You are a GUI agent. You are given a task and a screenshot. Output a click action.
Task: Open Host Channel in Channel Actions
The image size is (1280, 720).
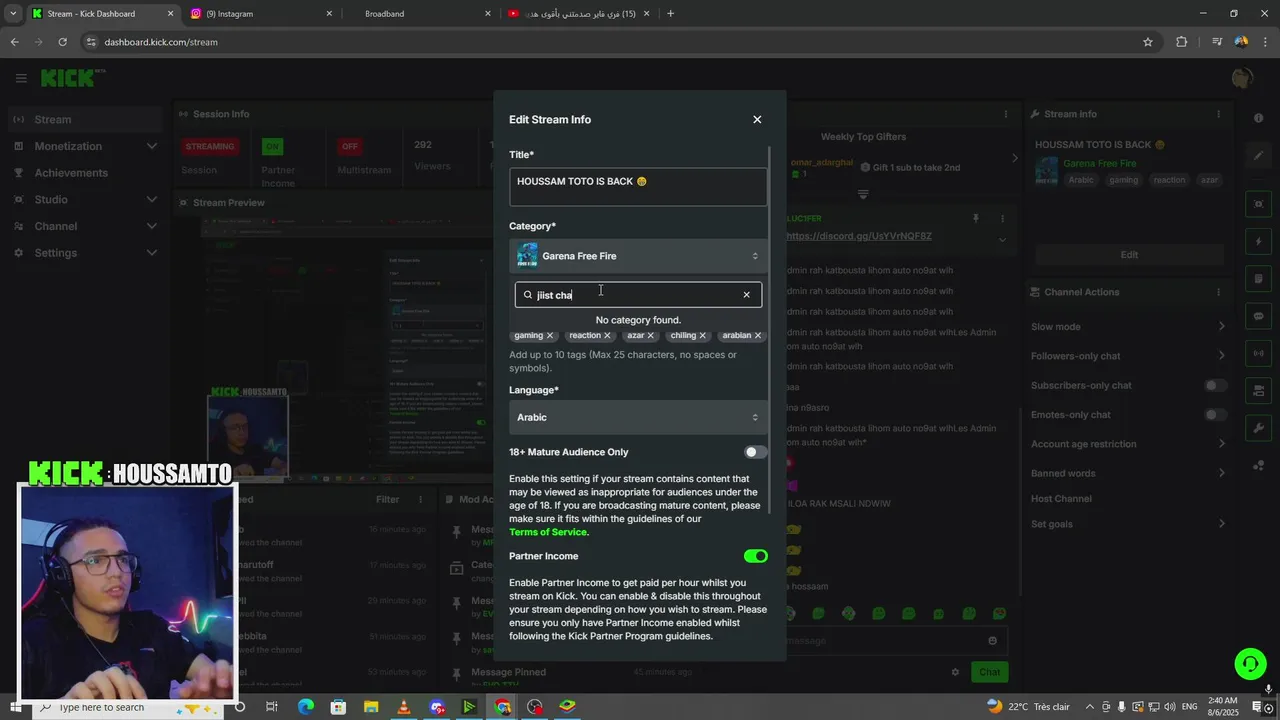[x=1061, y=499]
